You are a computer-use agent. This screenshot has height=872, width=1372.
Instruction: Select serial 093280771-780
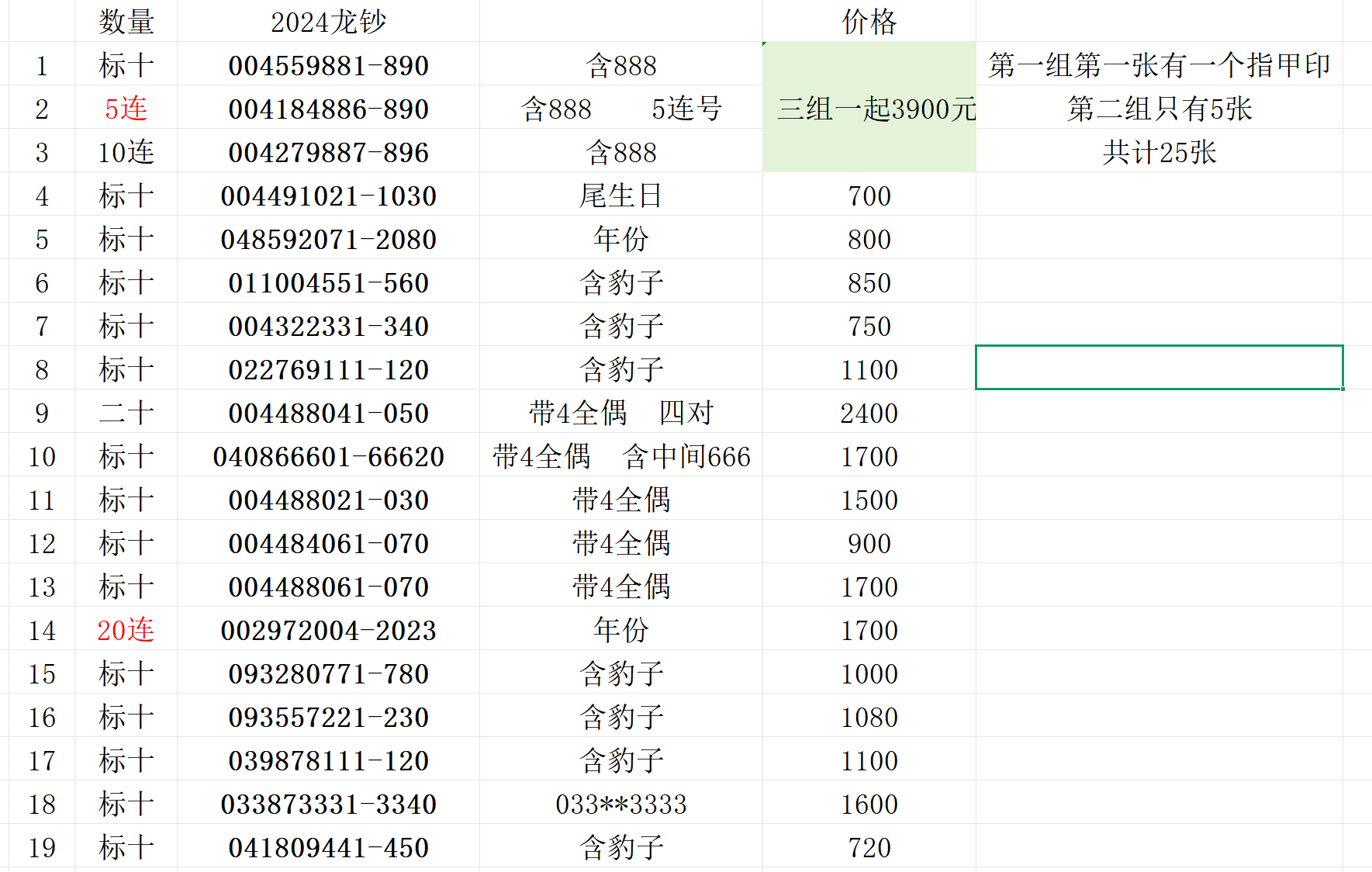point(328,673)
